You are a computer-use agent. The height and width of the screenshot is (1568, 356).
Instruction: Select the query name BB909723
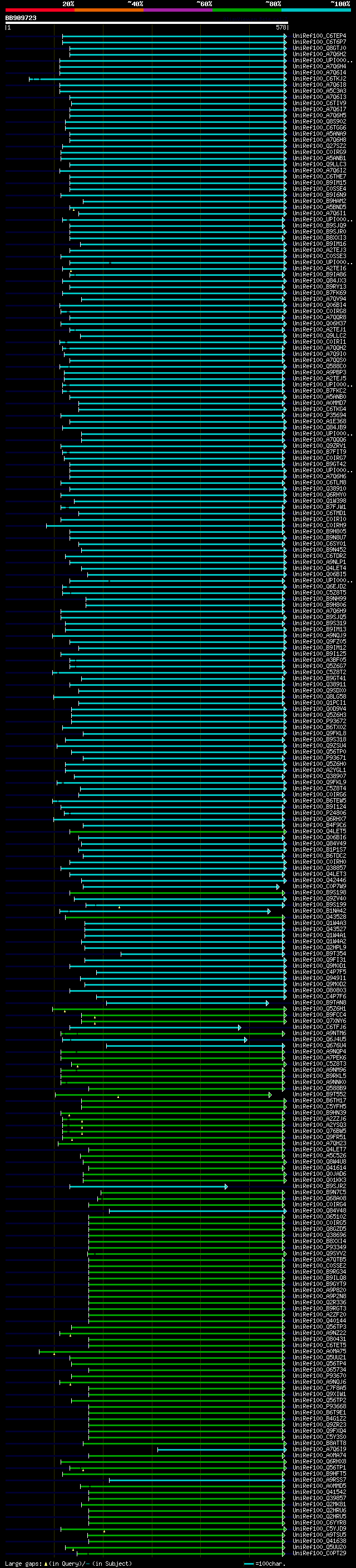pos(21,18)
